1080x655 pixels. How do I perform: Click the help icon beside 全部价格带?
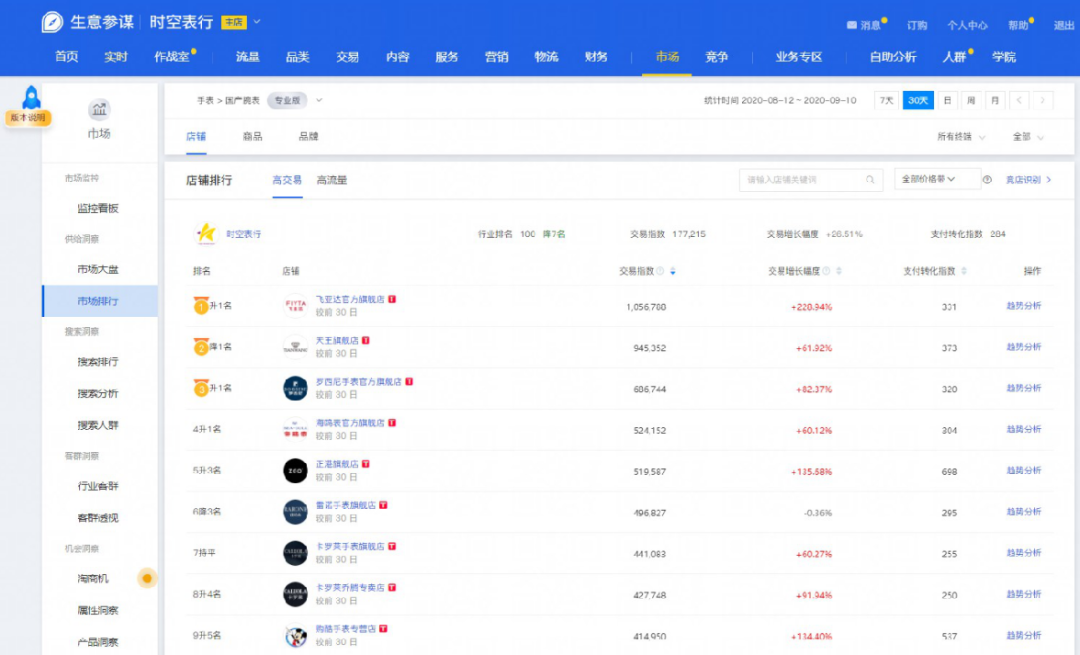[x=987, y=180]
